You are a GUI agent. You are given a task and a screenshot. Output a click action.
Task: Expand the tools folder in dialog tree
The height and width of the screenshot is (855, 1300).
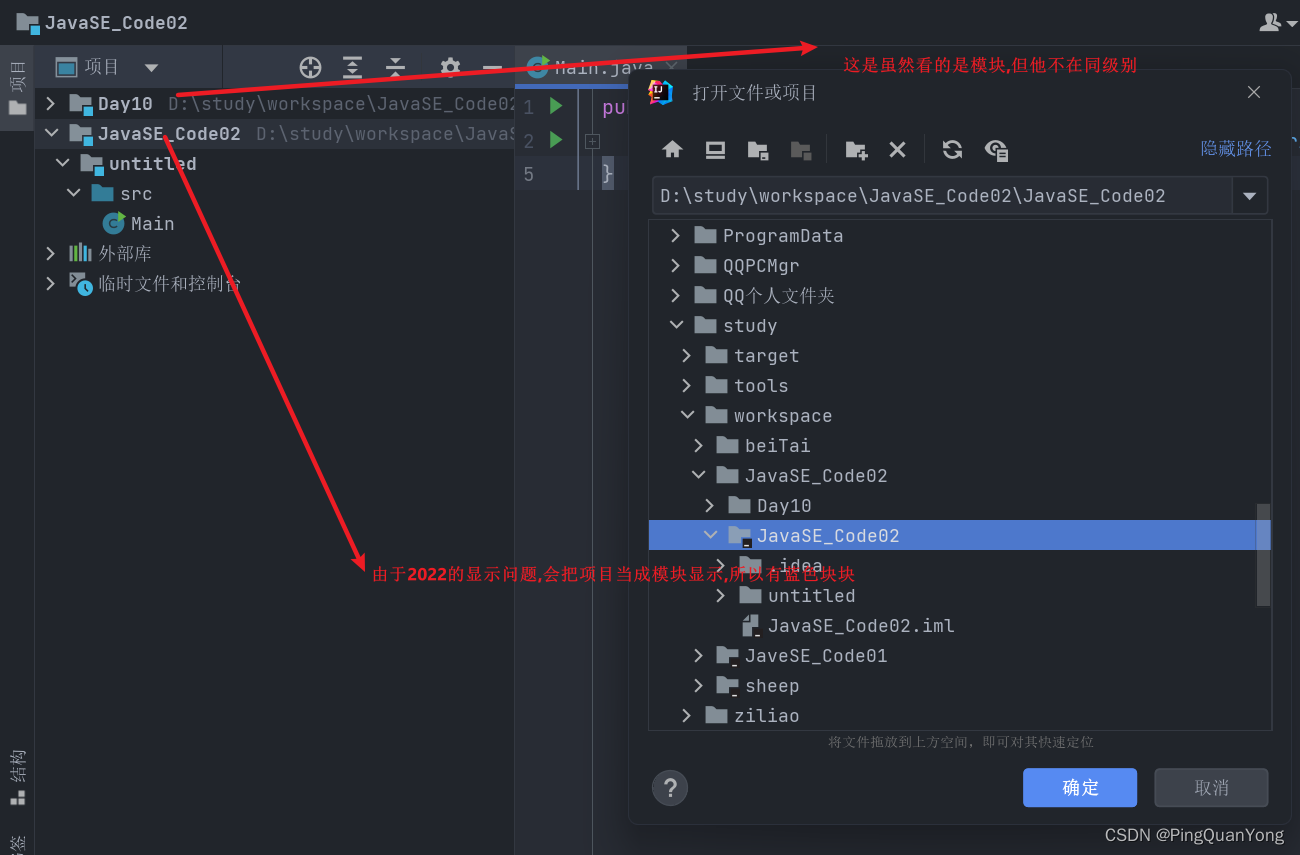tap(687, 385)
